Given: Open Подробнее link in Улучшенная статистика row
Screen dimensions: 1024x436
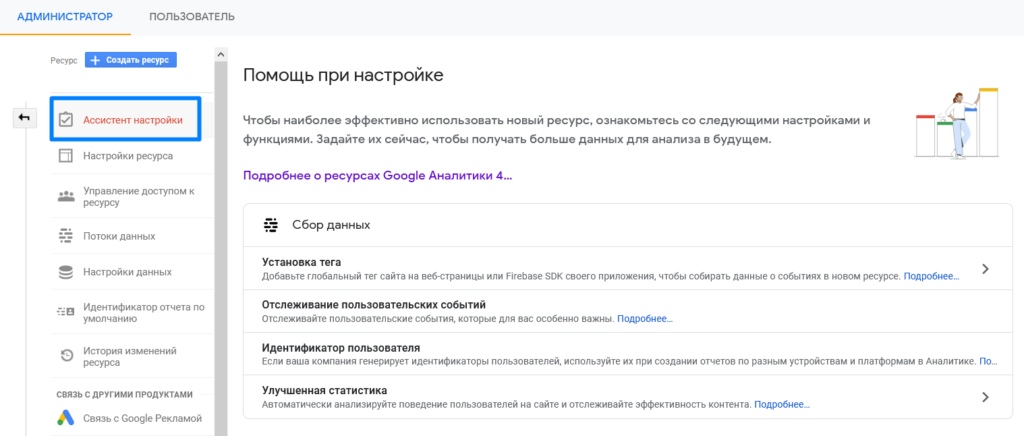Looking at the screenshot, I should [x=782, y=405].
